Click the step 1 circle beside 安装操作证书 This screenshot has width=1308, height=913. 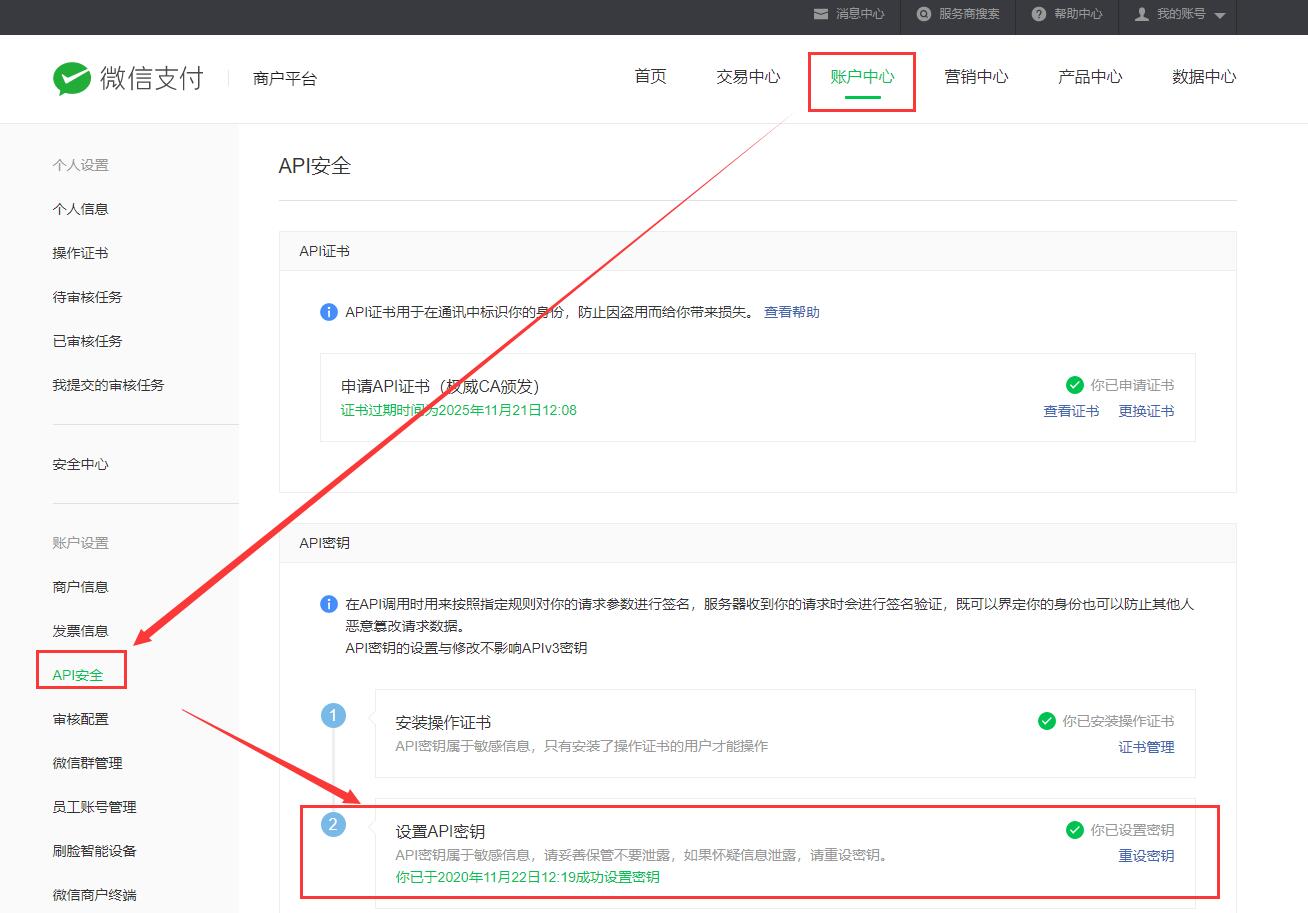pos(334,716)
